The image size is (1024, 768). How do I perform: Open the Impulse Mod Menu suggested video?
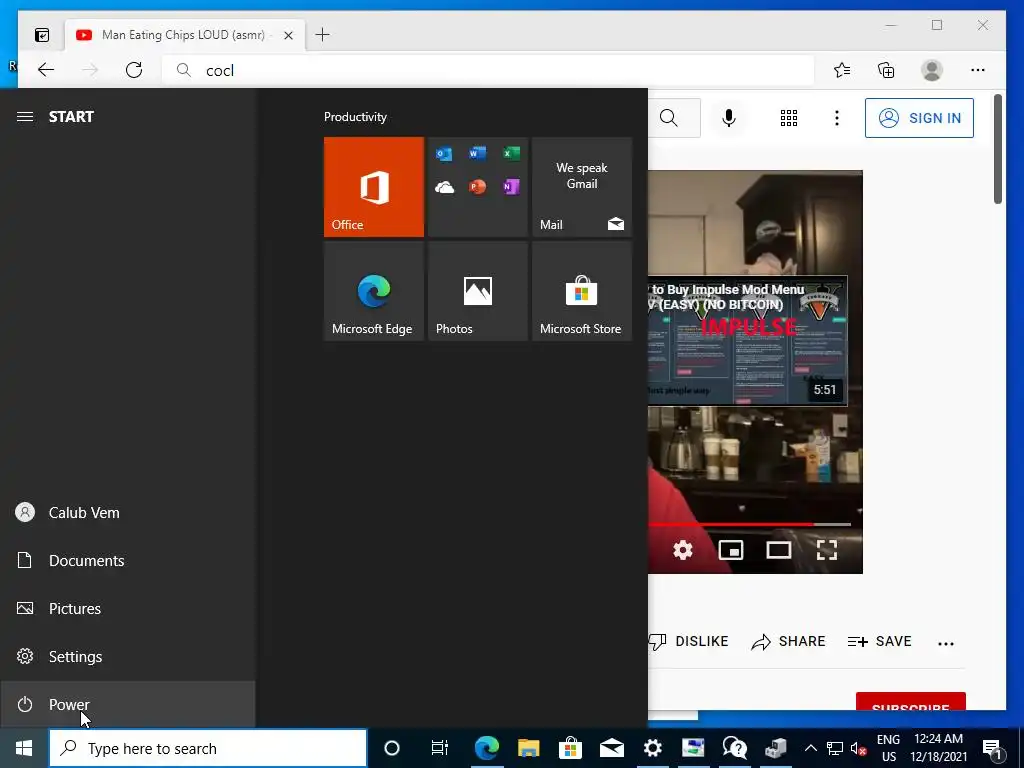tap(748, 340)
